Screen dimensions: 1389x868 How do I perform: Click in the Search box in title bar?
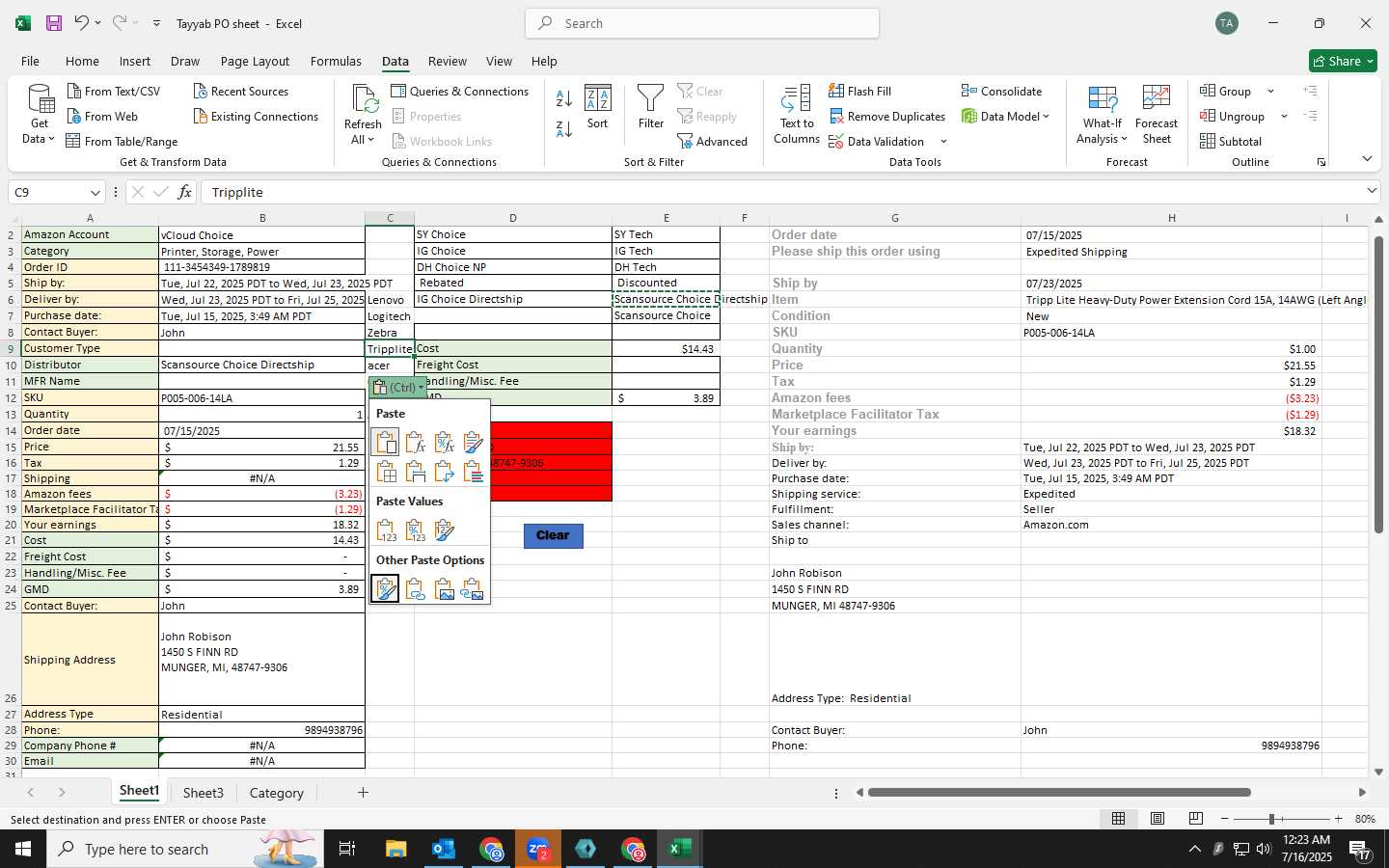(702, 23)
